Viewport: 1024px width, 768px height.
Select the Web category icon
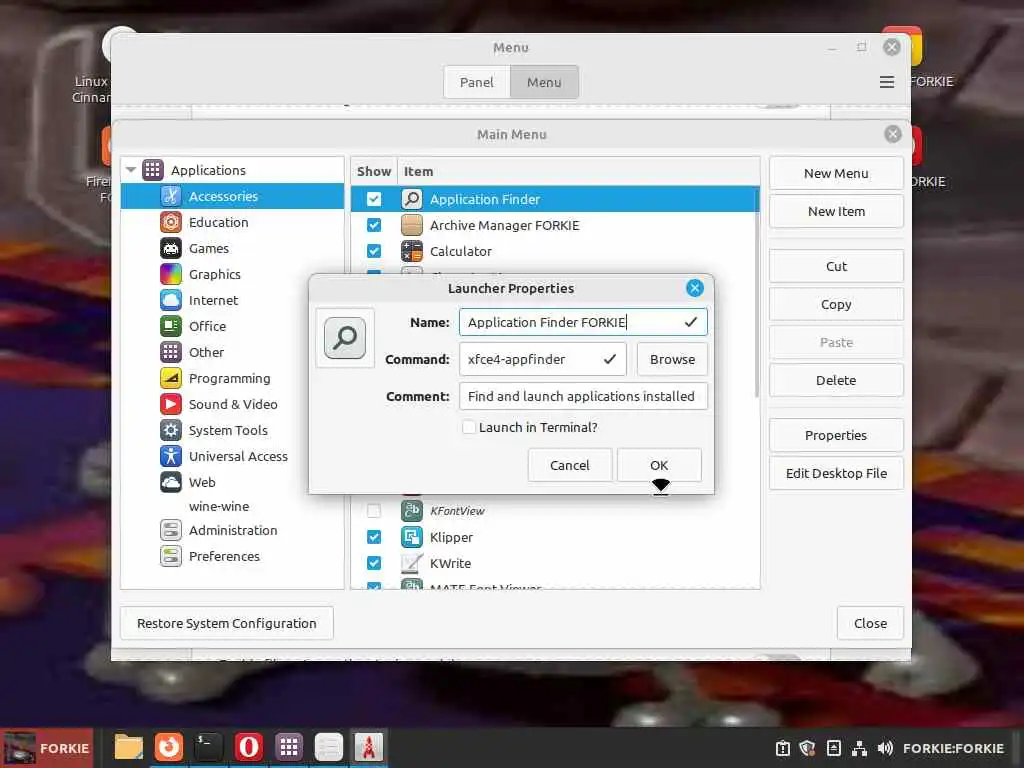click(170, 482)
